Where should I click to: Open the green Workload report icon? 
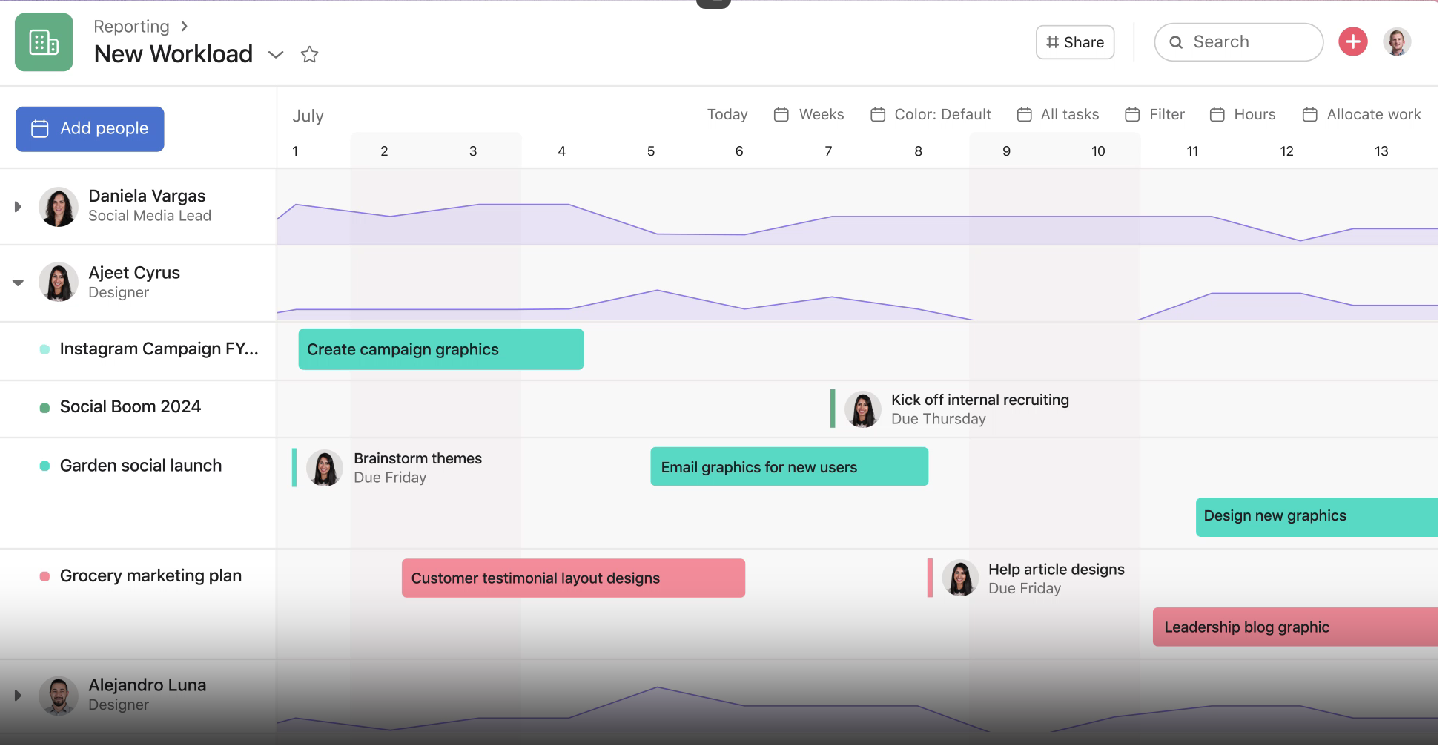click(x=43, y=42)
